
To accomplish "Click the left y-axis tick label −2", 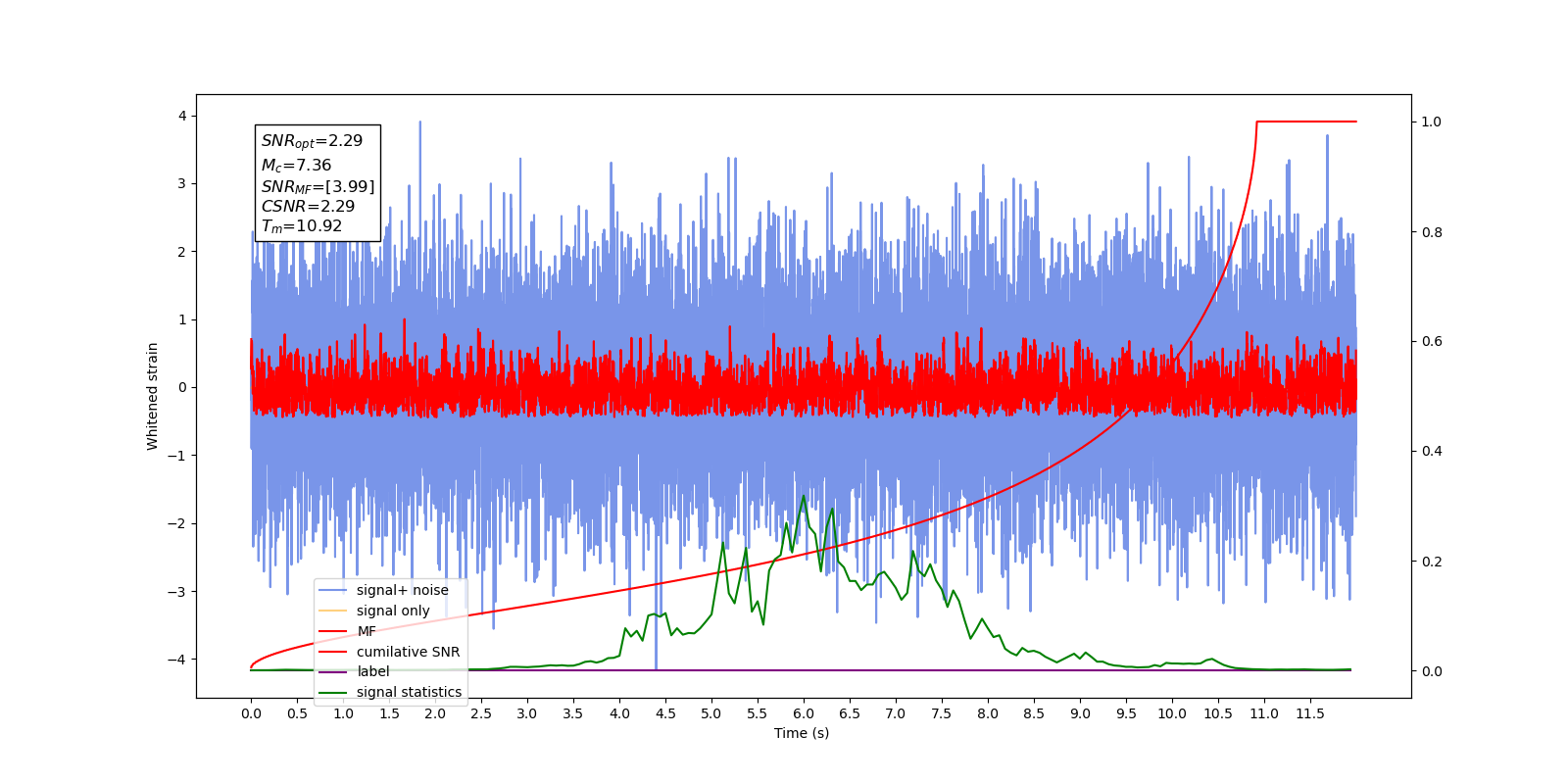I will [176, 523].
